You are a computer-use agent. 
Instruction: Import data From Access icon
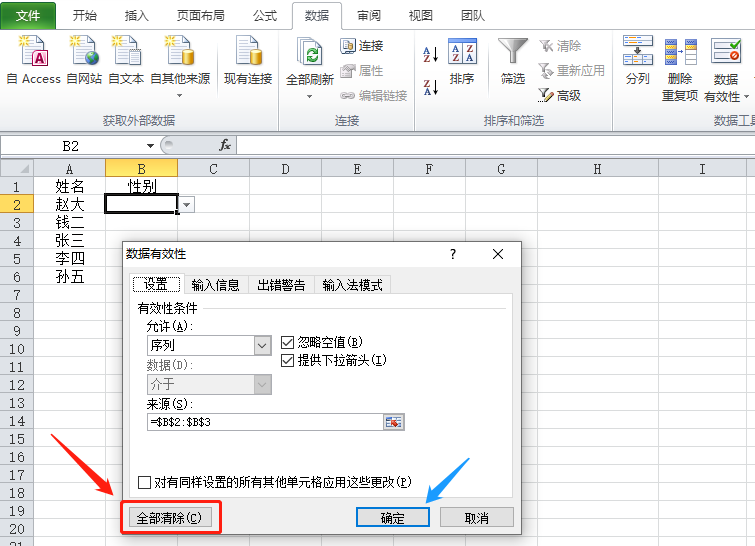coord(34,51)
